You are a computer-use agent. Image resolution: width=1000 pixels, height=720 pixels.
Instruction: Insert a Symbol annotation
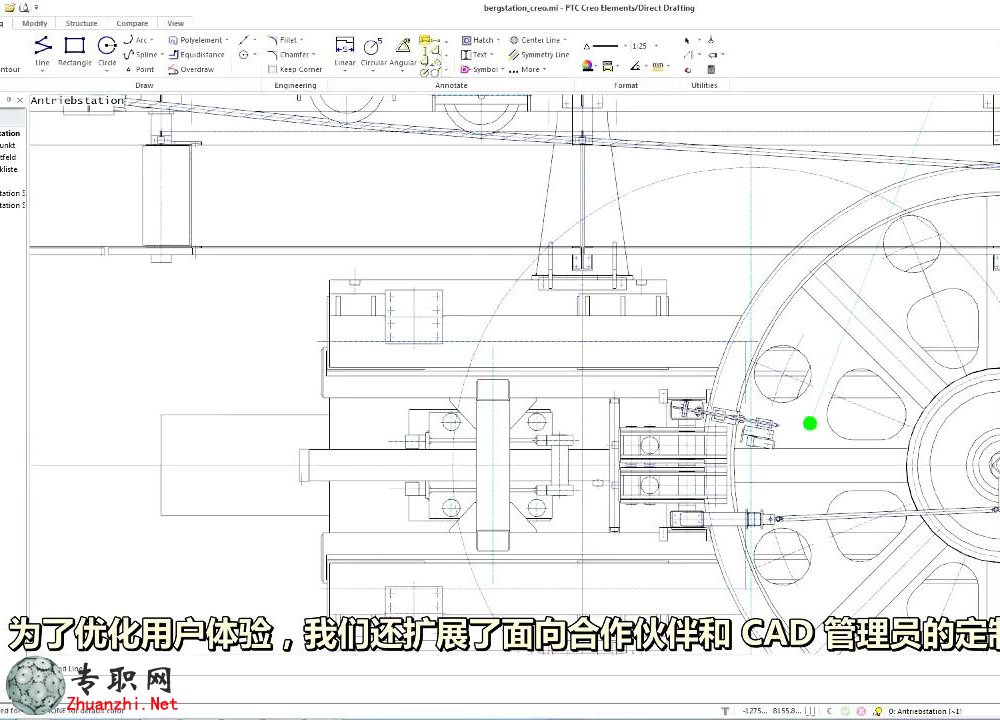(x=480, y=69)
